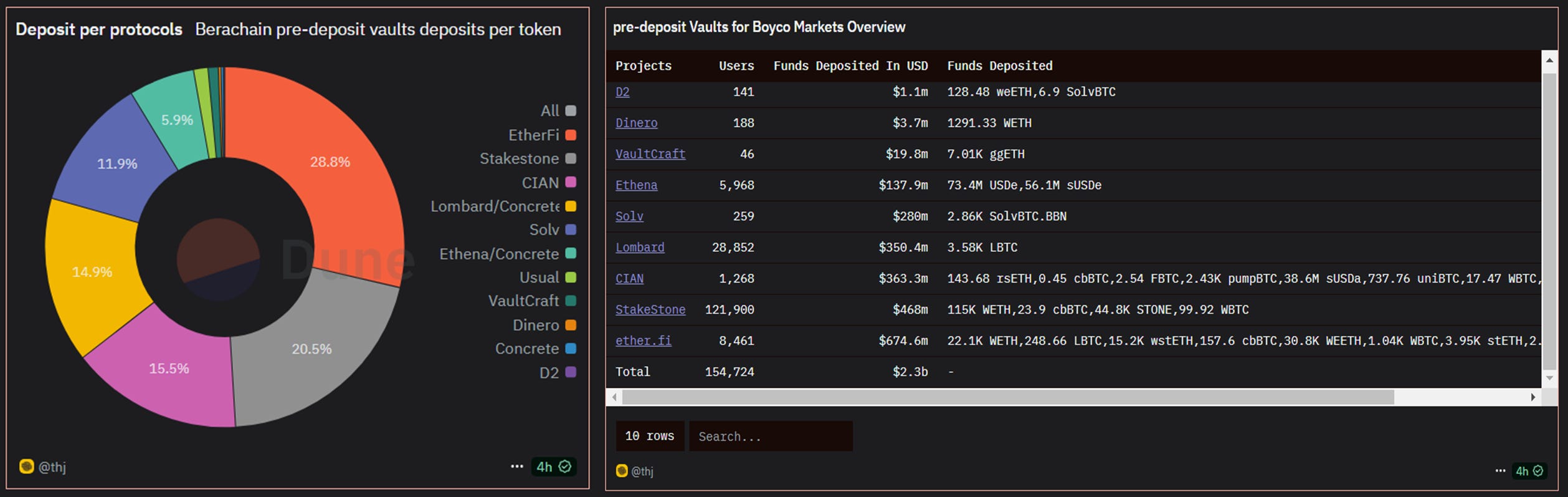Click the 20.5% gray pie slice
Image resolution: width=1568 pixels, height=497 pixels.
[x=312, y=349]
